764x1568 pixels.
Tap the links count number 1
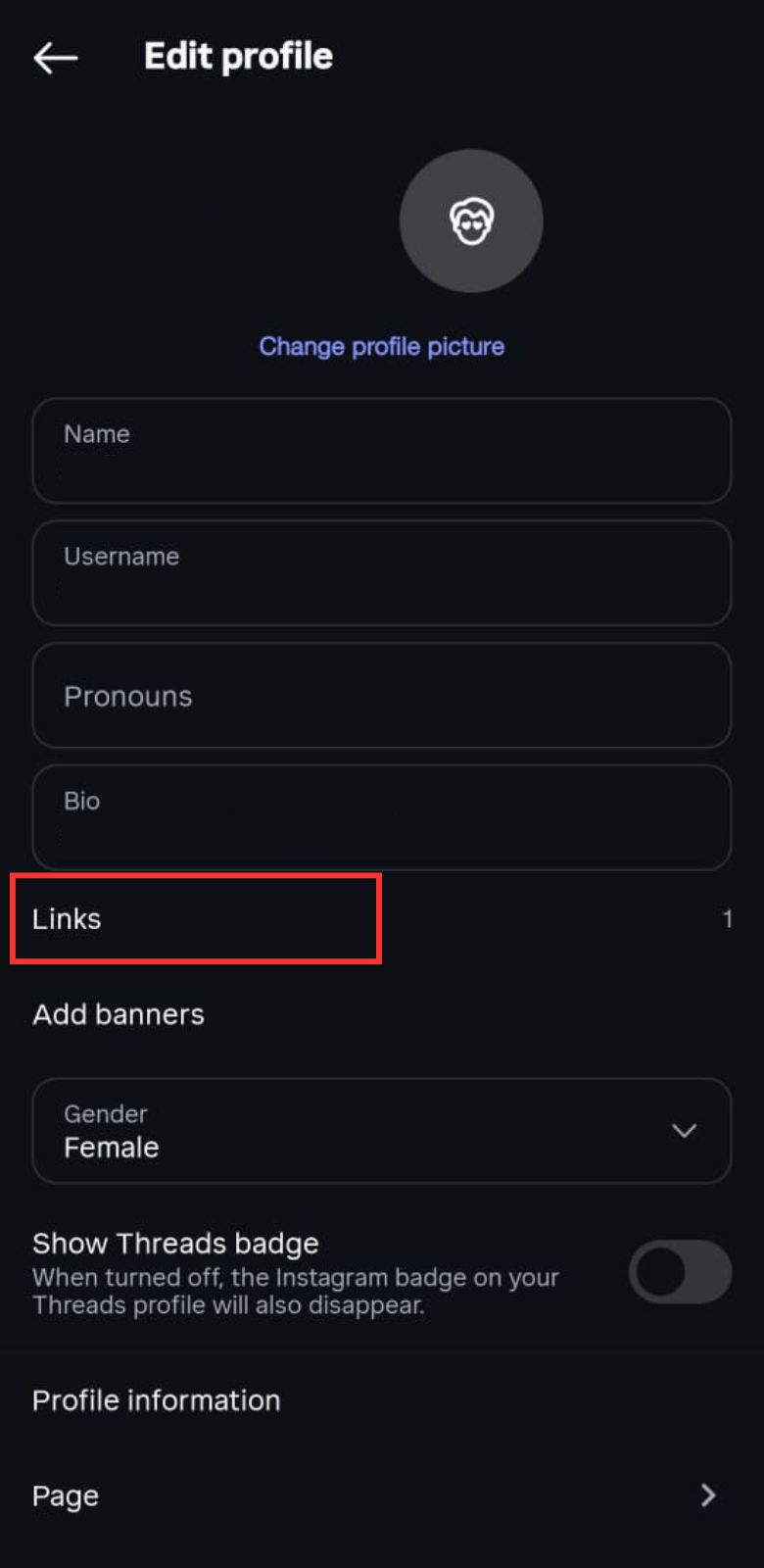click(727, 919)
